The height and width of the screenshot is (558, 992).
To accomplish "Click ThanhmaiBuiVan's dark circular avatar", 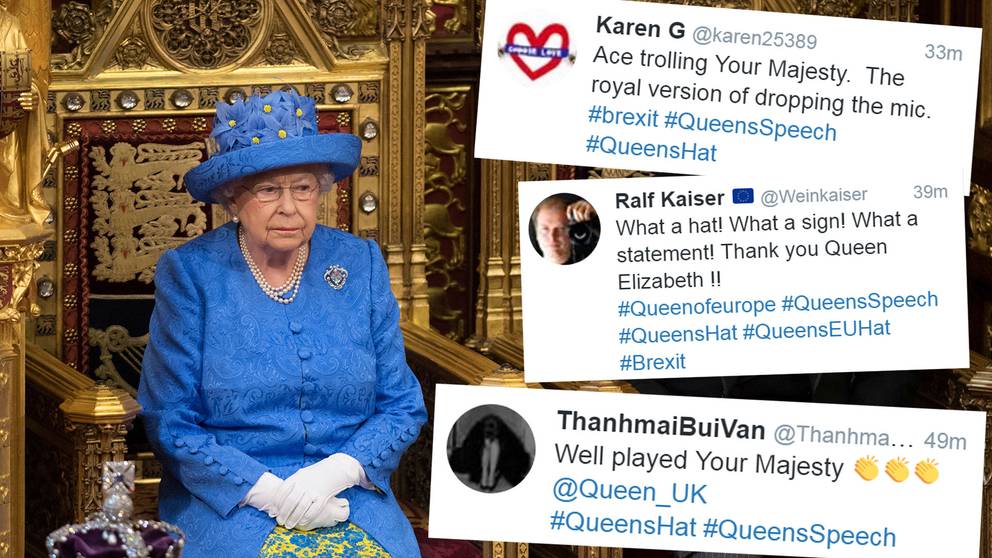I will (x=491, y=448).
